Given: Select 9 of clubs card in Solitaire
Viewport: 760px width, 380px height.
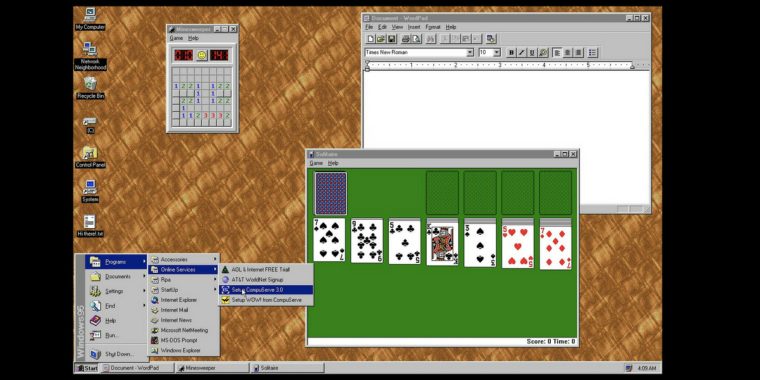Looking at the screenshot, I should click(x=367, y=240).
